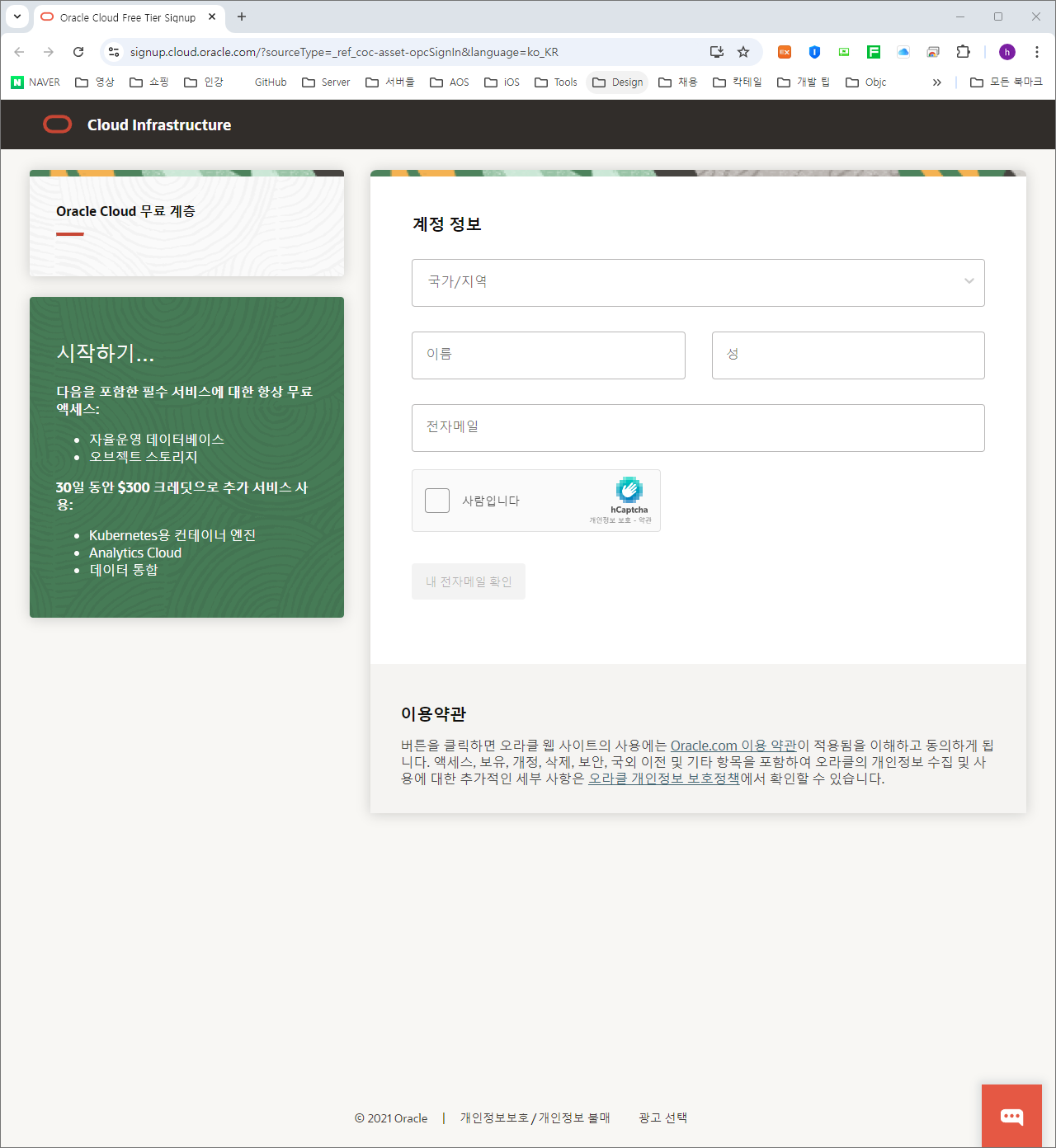Viewport: 1056px width, 1148px height.
Task: Click the Oracle logo in header
Action: [58, 125]
